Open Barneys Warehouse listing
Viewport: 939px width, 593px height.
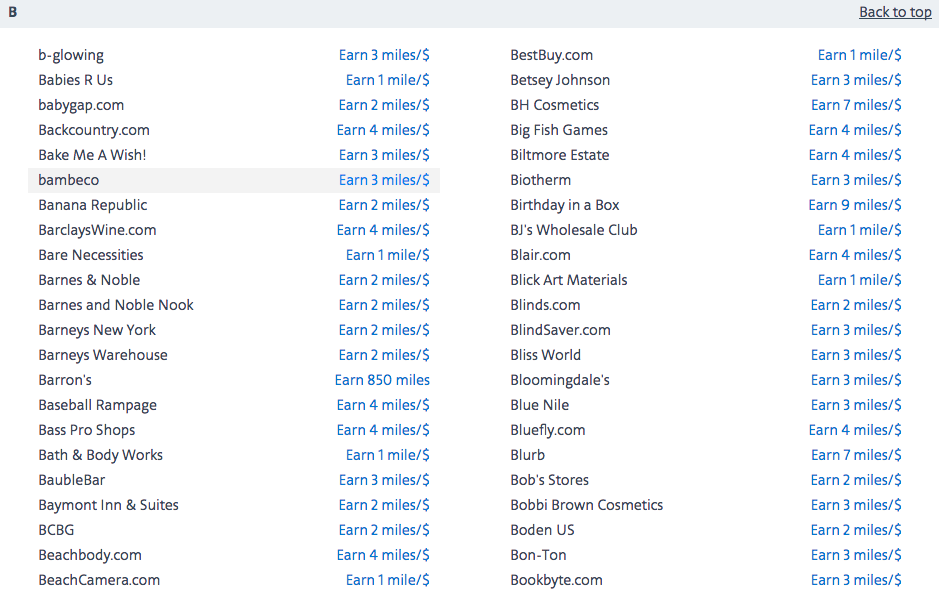[103, 355]
